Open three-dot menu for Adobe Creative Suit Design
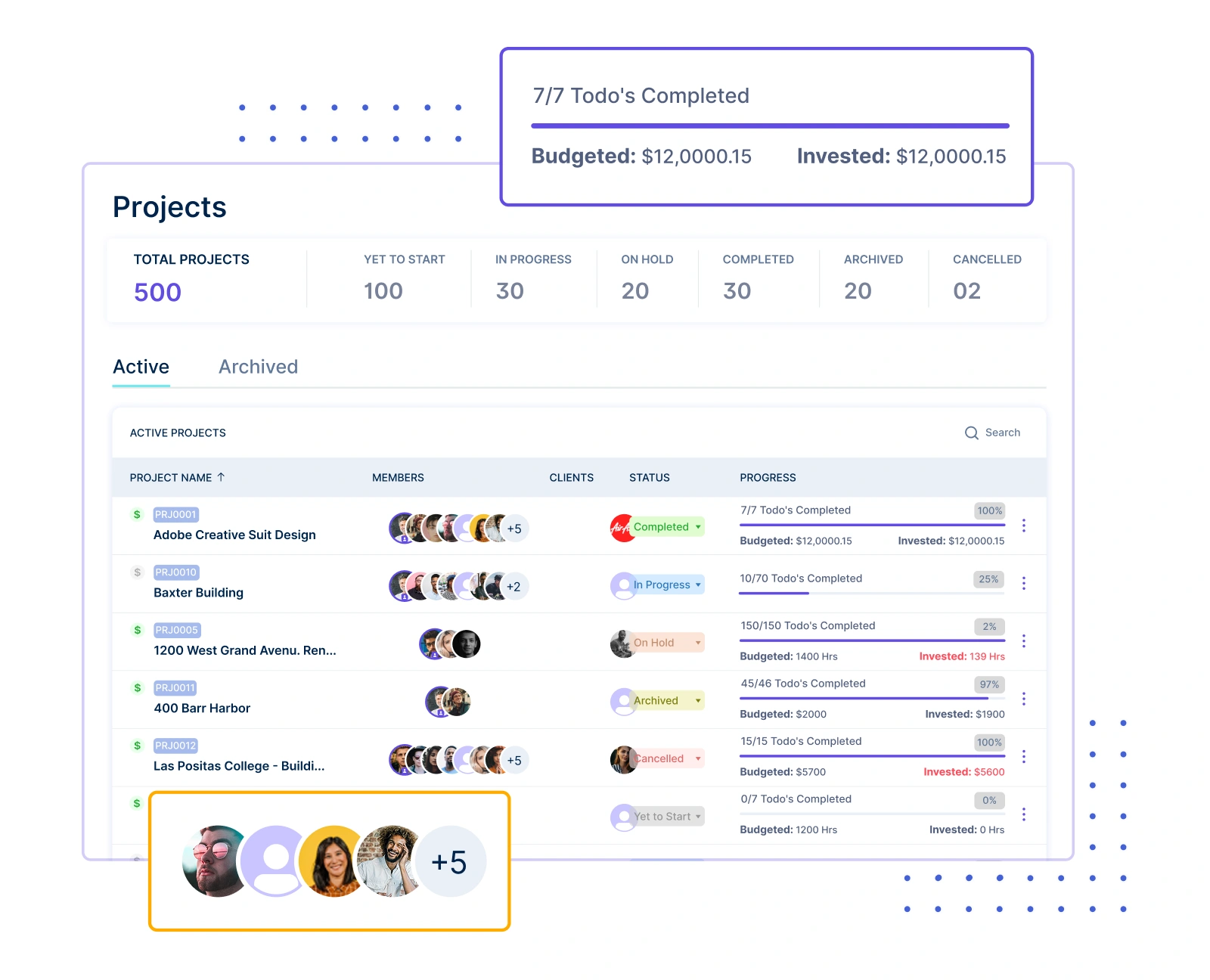 tap(1023, 526)
